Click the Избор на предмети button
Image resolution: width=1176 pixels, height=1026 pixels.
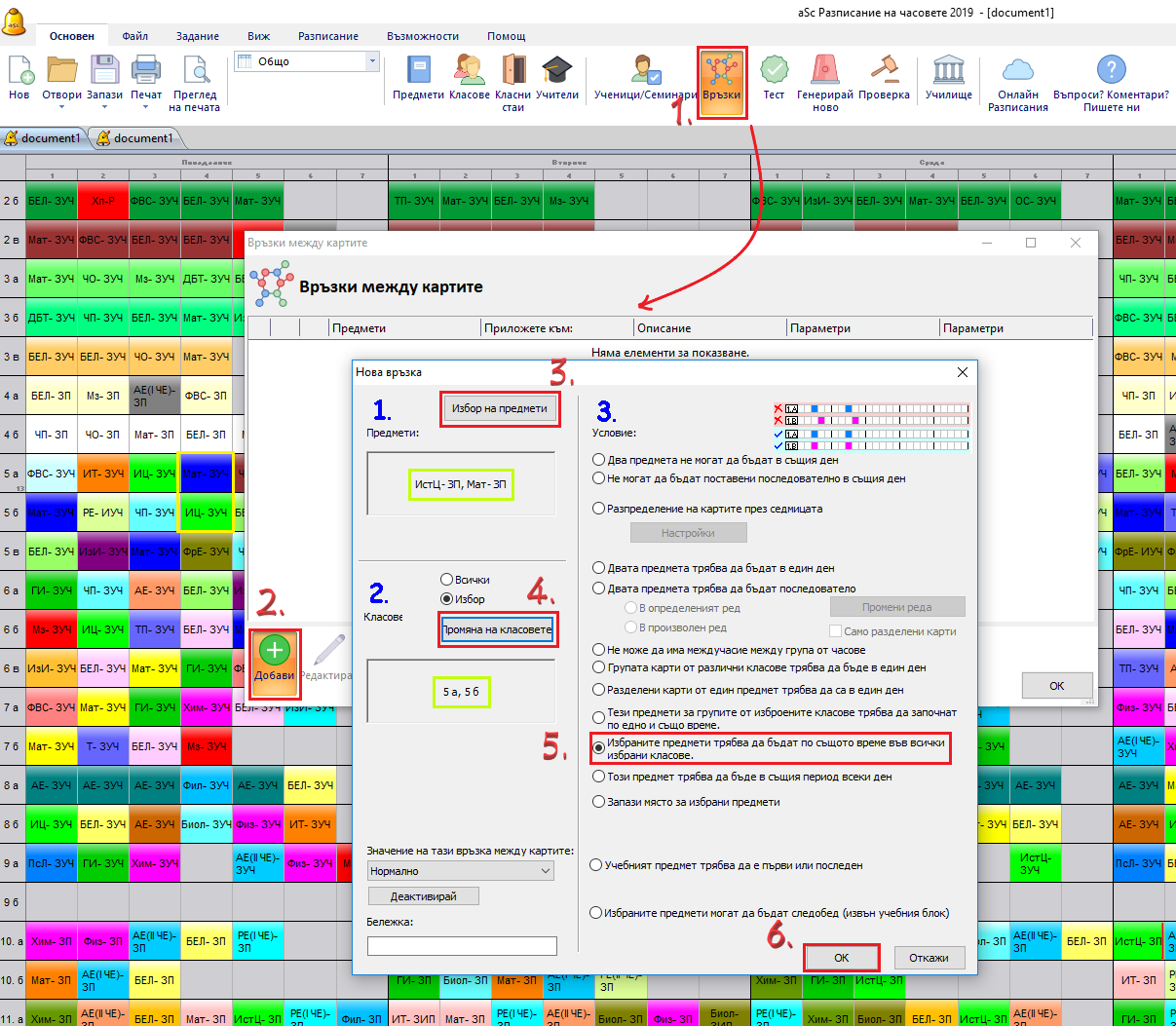click(500, 408)
